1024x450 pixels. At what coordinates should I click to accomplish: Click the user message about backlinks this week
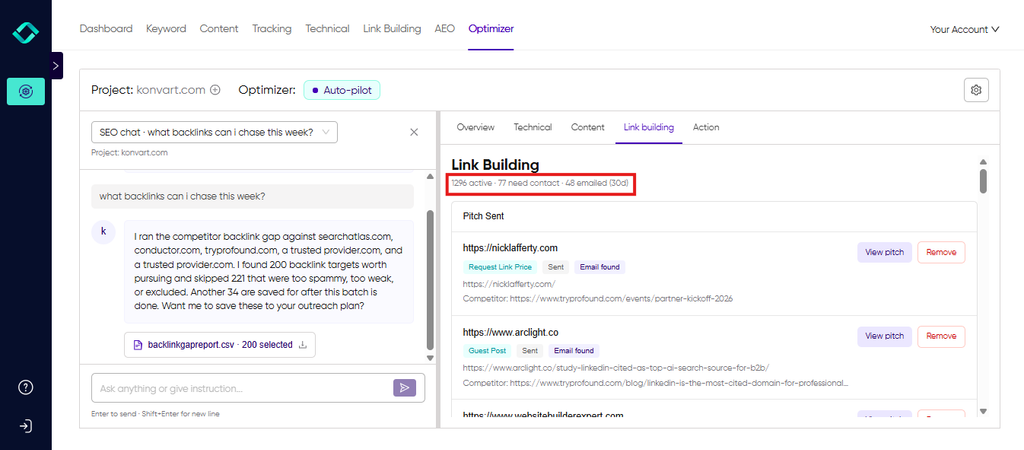tap(252, 196)
